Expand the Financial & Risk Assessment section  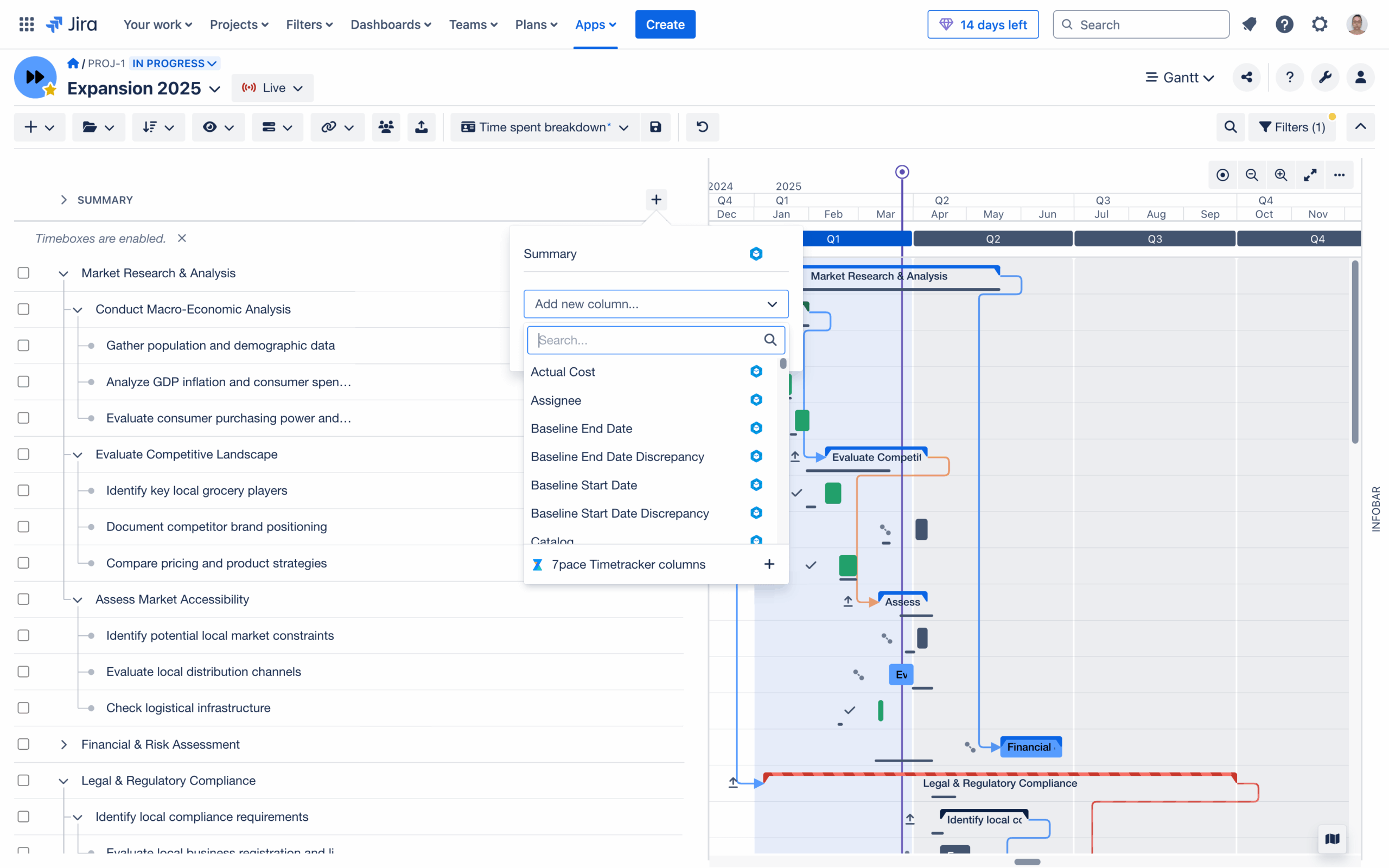point(63,744)
